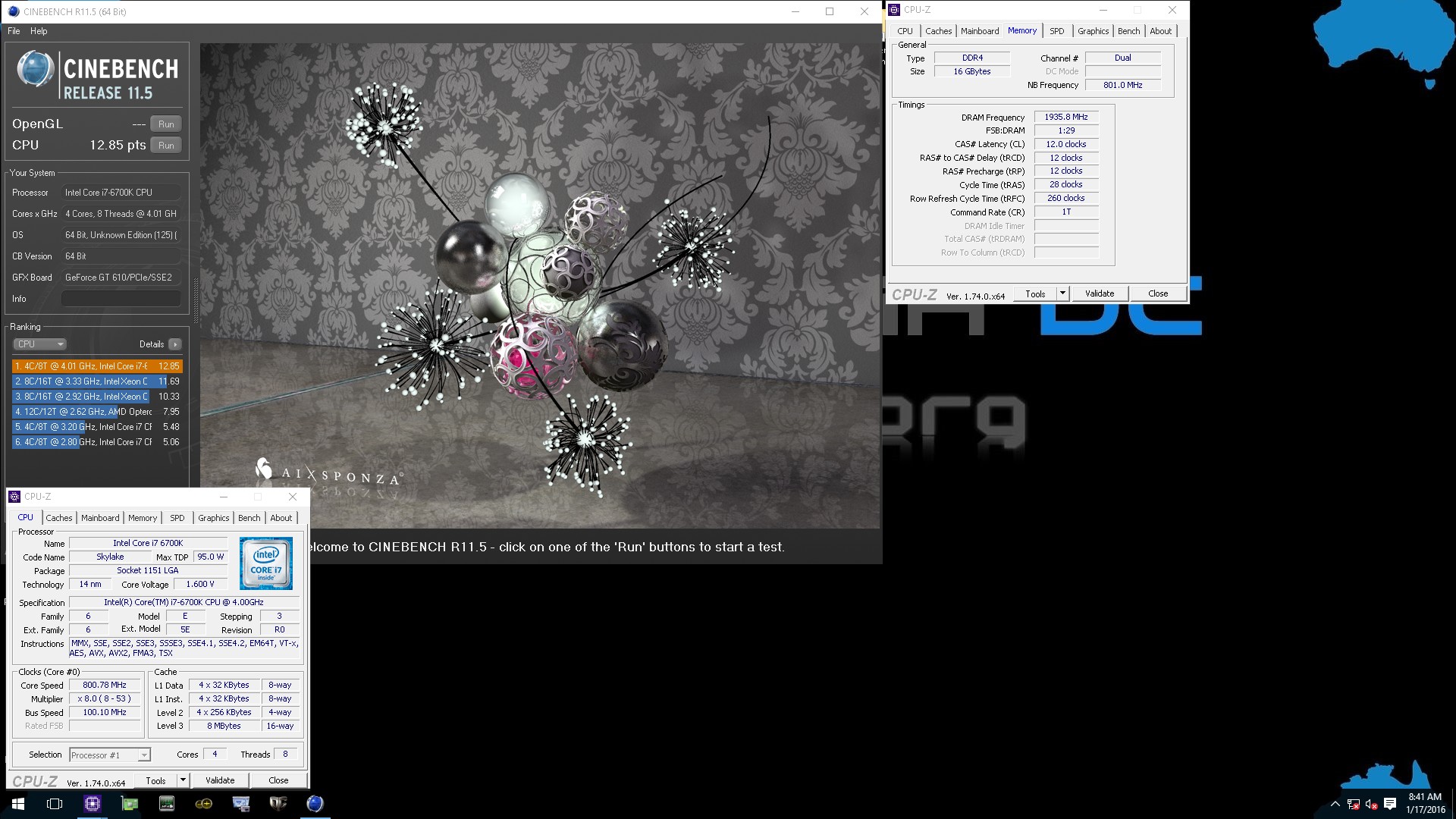Click the Memory CPU-Z window title icon
The height and width of the screenshot is (819, 1456).
pos(894,10)
